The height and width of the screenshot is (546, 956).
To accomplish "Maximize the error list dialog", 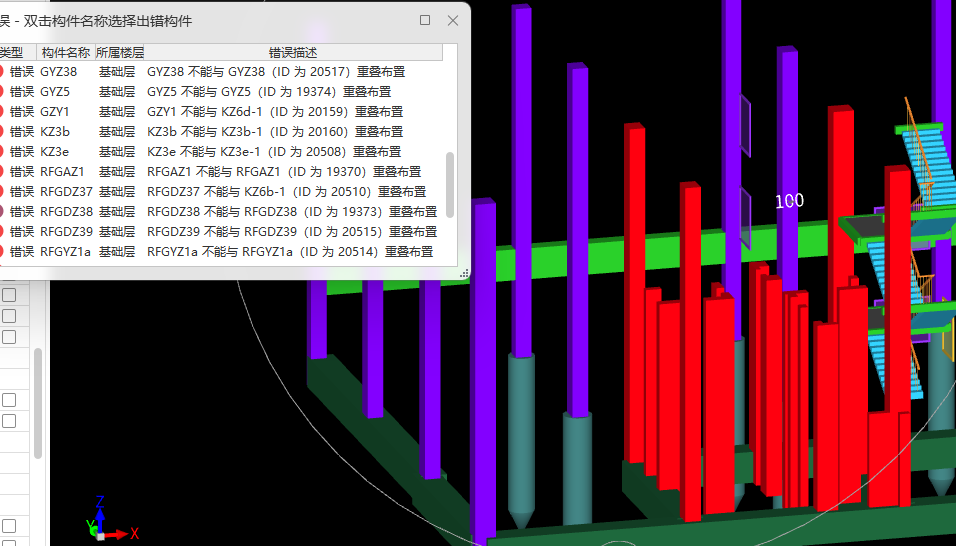I will [x=425, y=20].
